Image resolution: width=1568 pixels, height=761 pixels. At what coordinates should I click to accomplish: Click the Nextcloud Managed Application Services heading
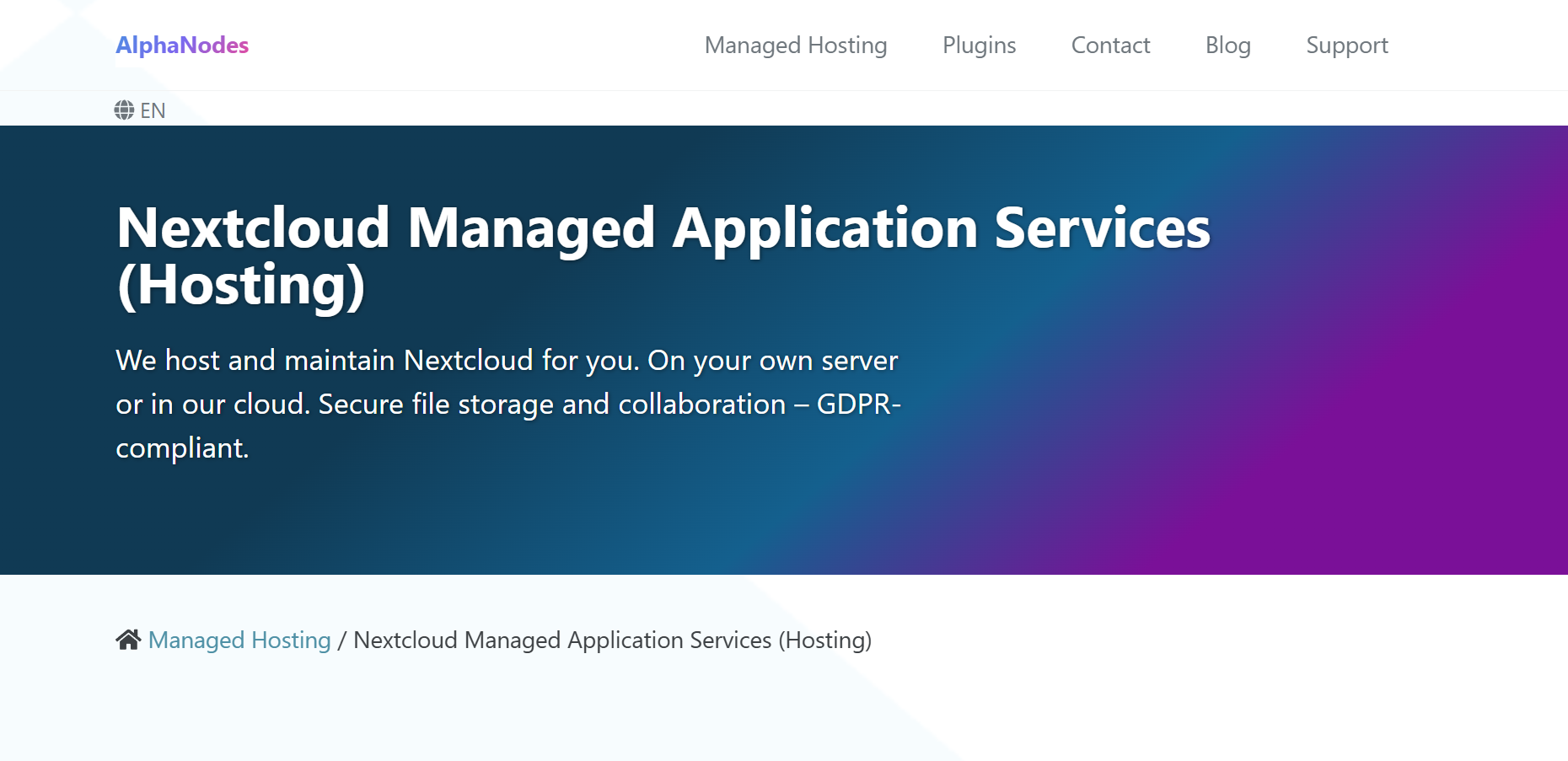tap(663, 256)
